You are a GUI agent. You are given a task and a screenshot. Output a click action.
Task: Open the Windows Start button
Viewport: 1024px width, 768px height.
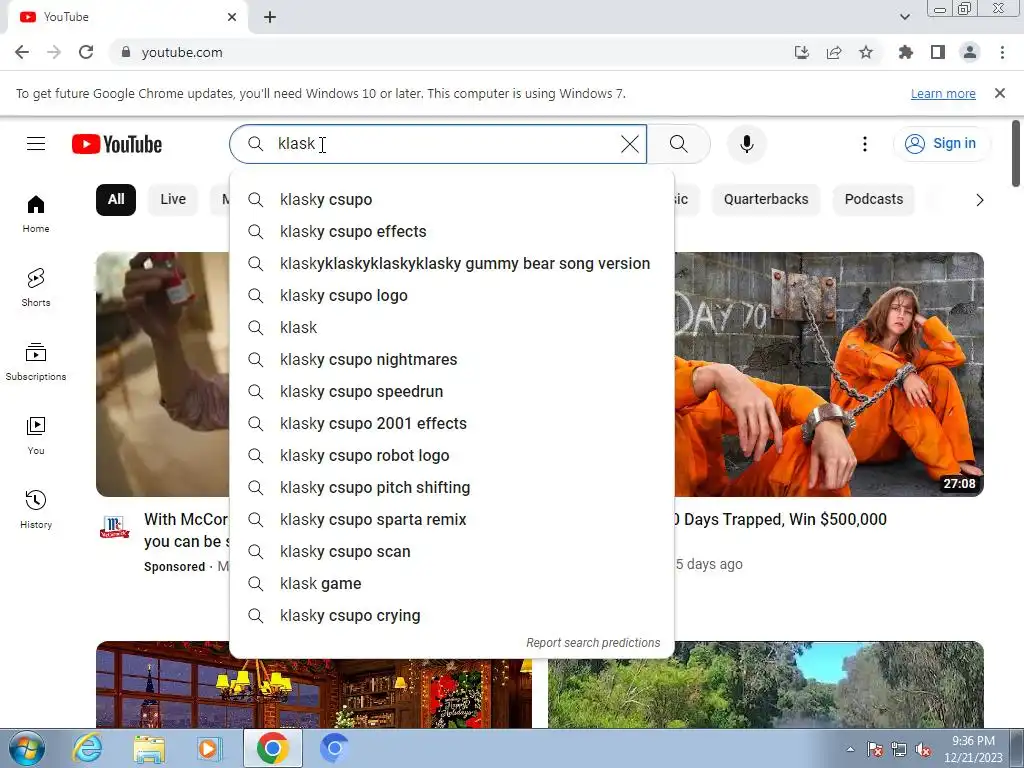[26, 748]
